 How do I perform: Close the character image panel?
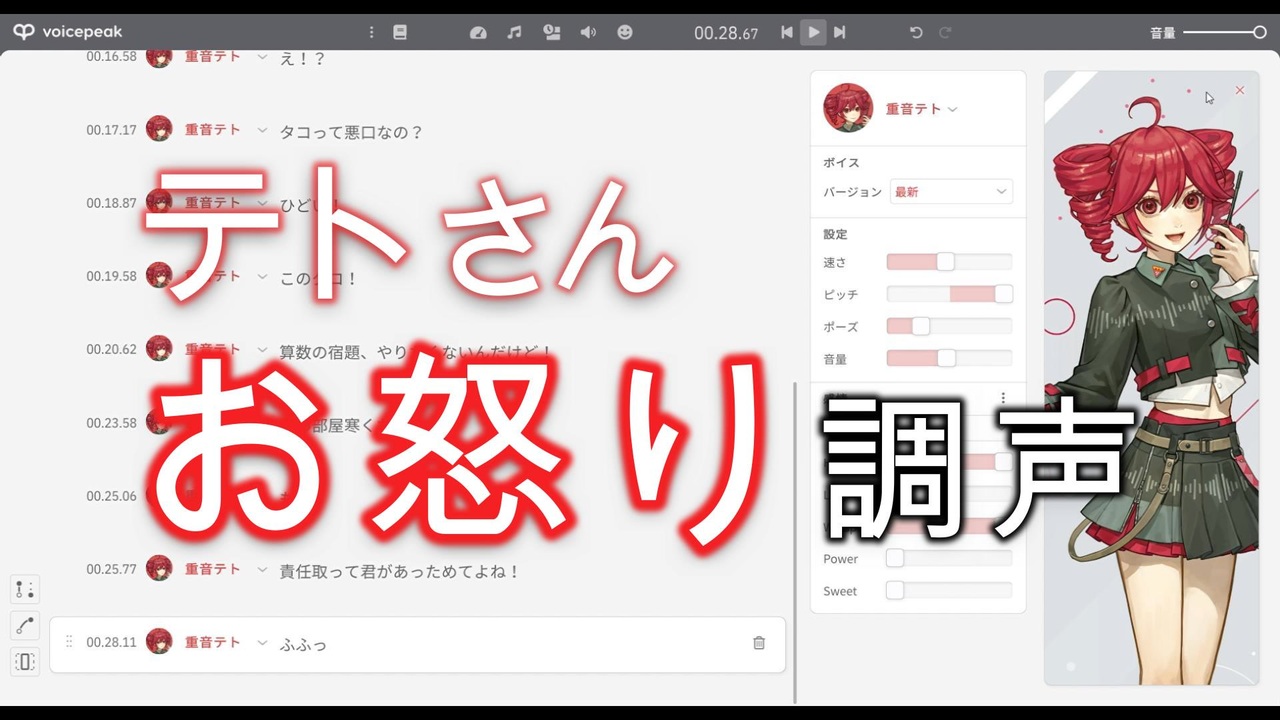coord(1240,90)
